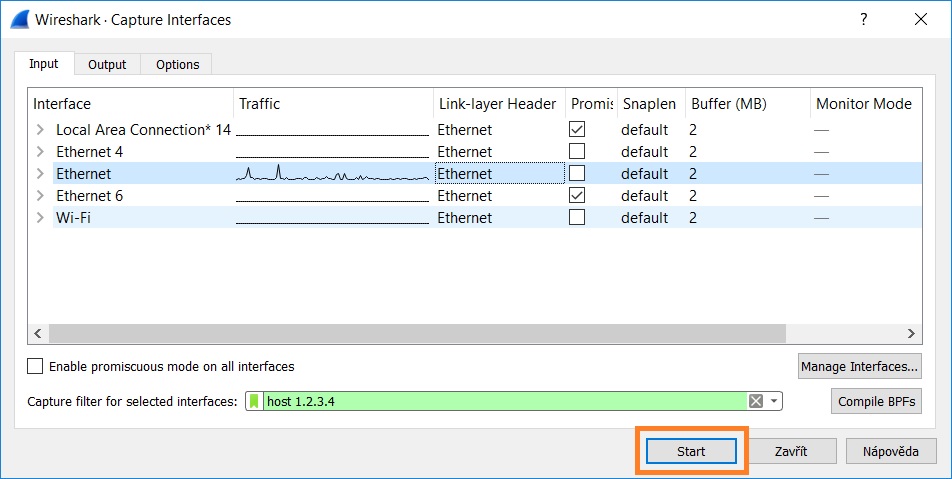
Task: Click the green bookmark icon in capture filter
Action: [x=254, y=401]
